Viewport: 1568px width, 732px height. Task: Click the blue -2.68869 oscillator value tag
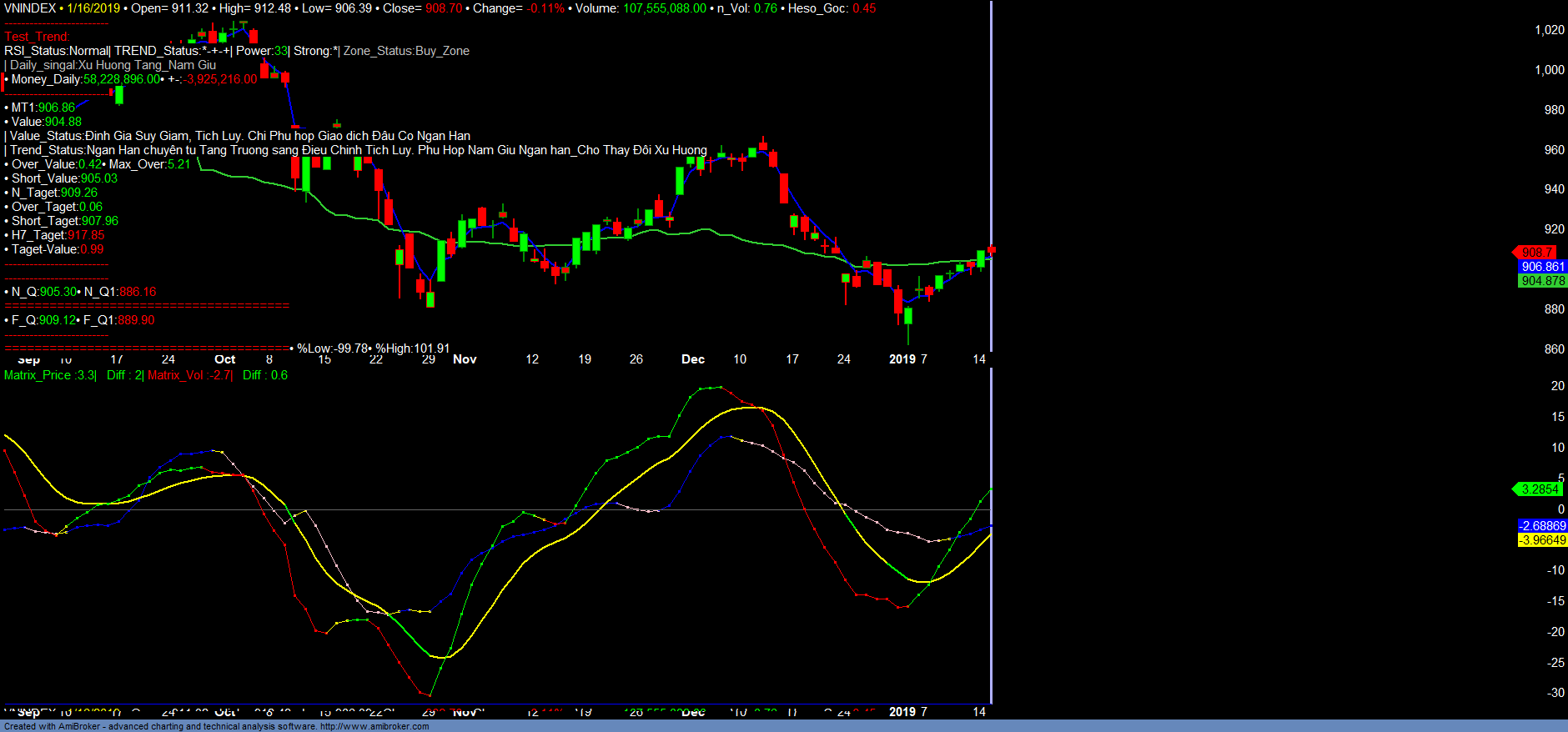pyautogui.click(x=1541, y=526)
